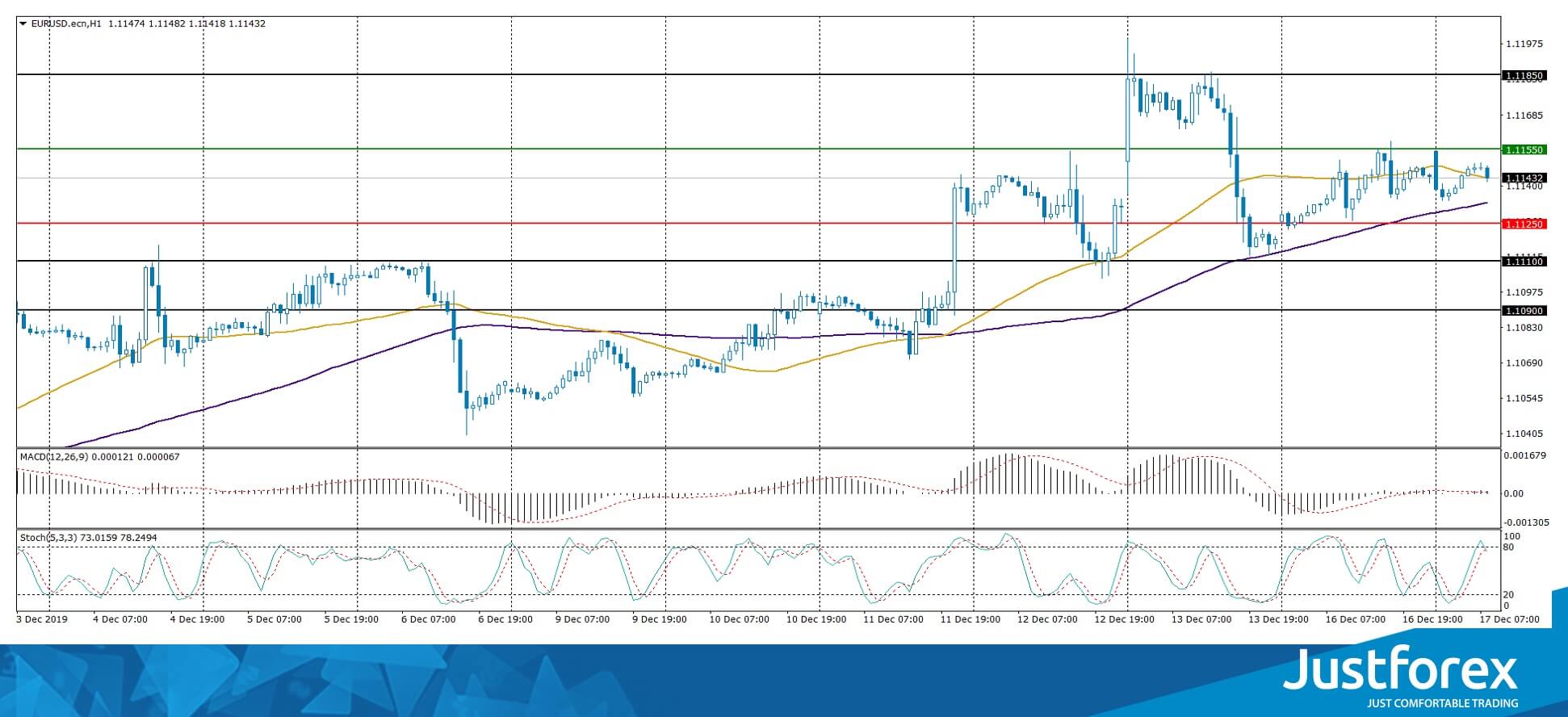Click the MACD scale value 0.001679
Image resolution: width=1568 pixels, height=717 pixels.
[x=1525, y=455]
